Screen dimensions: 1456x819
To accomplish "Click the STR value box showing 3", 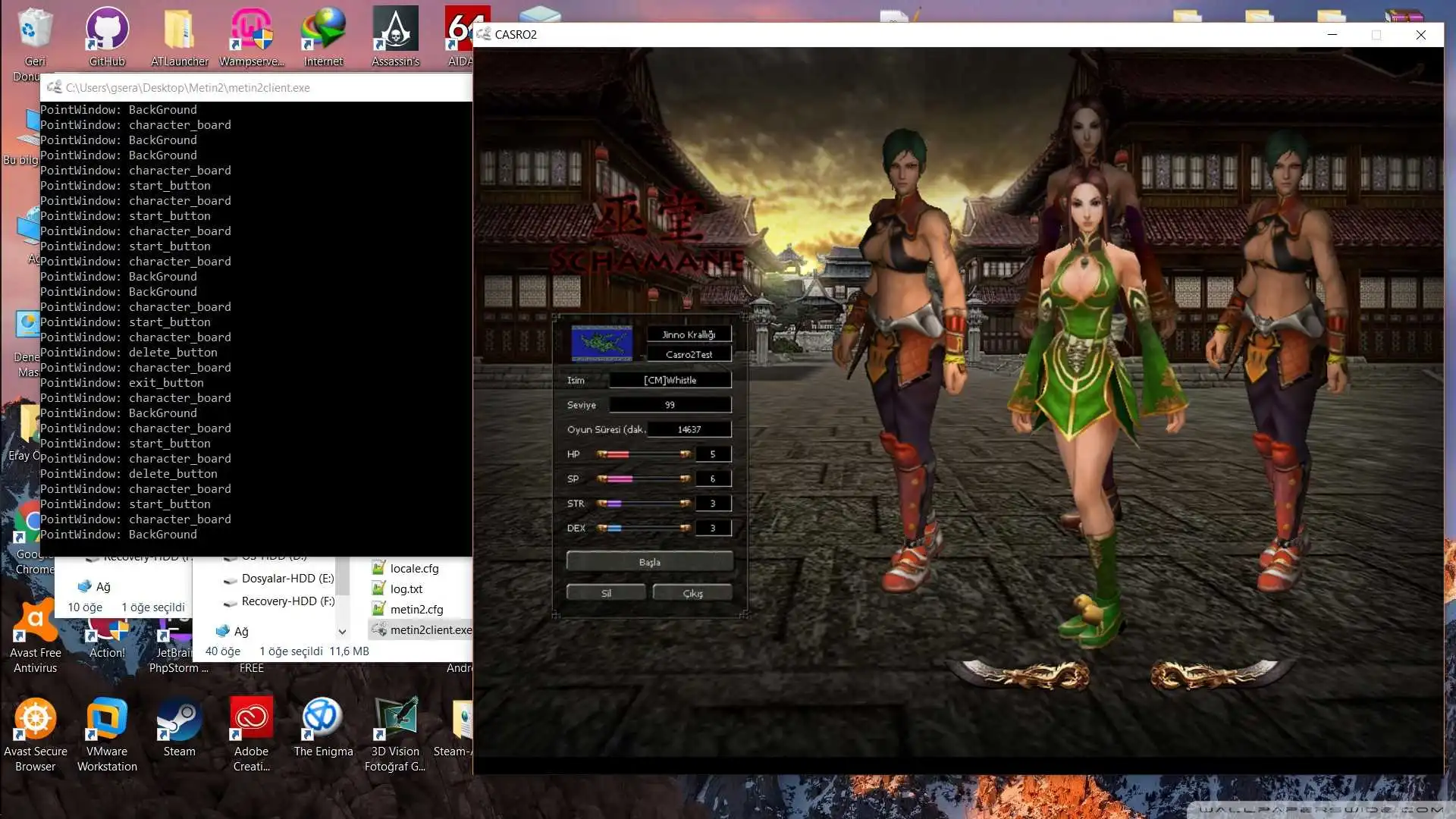I will pyautogui.click(x=713, y=503).
